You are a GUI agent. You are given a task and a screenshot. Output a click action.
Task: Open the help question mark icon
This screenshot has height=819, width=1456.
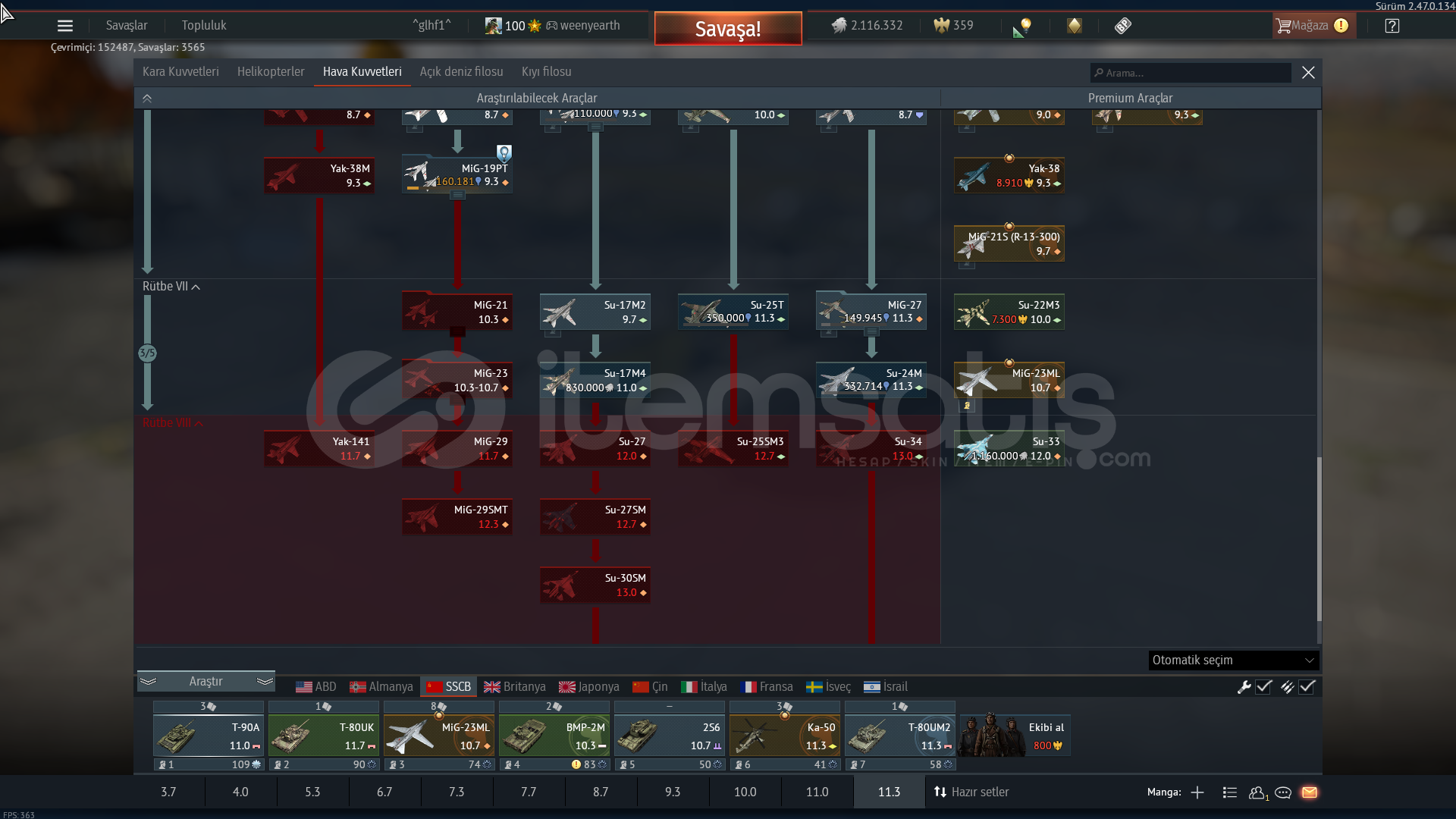[x=1392, y=26]
